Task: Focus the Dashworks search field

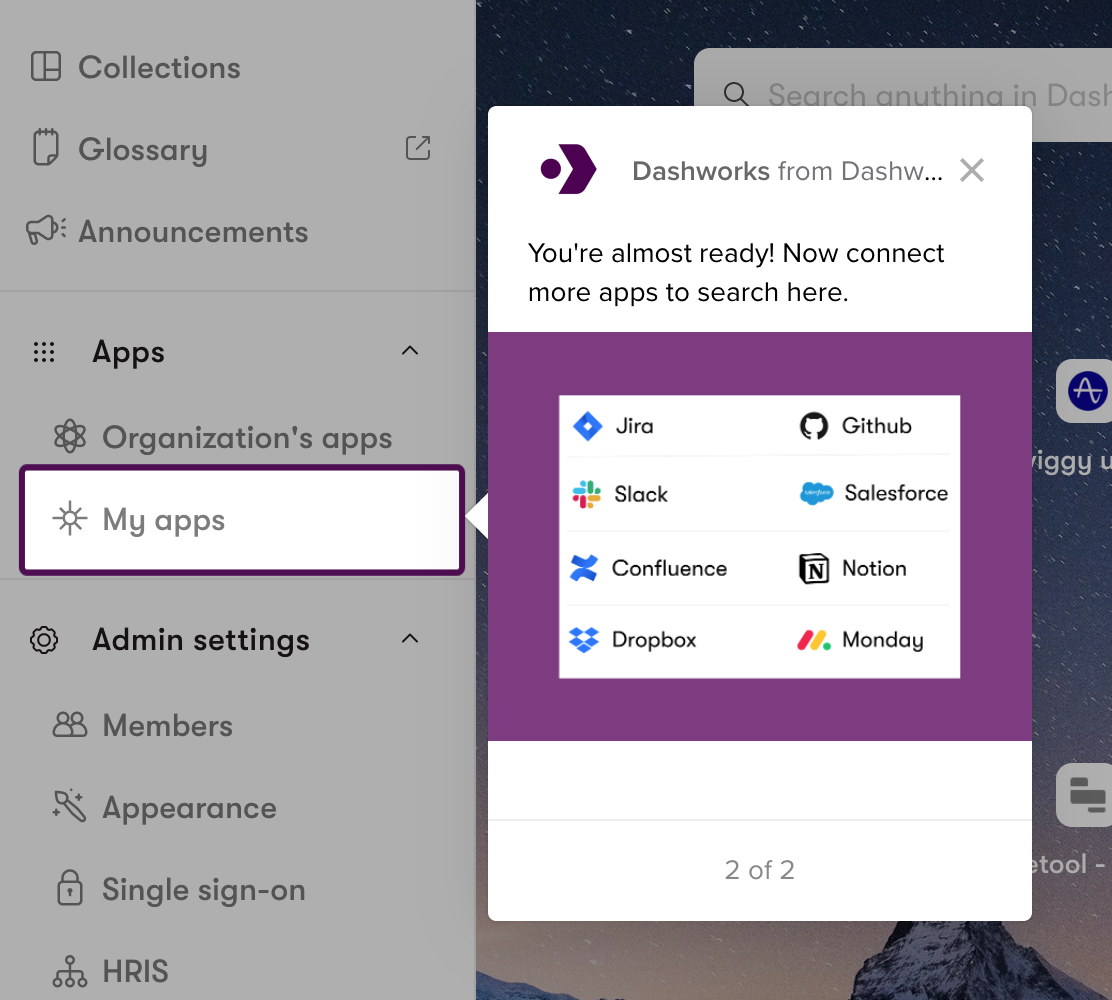Action: click(x=903, y=94)
